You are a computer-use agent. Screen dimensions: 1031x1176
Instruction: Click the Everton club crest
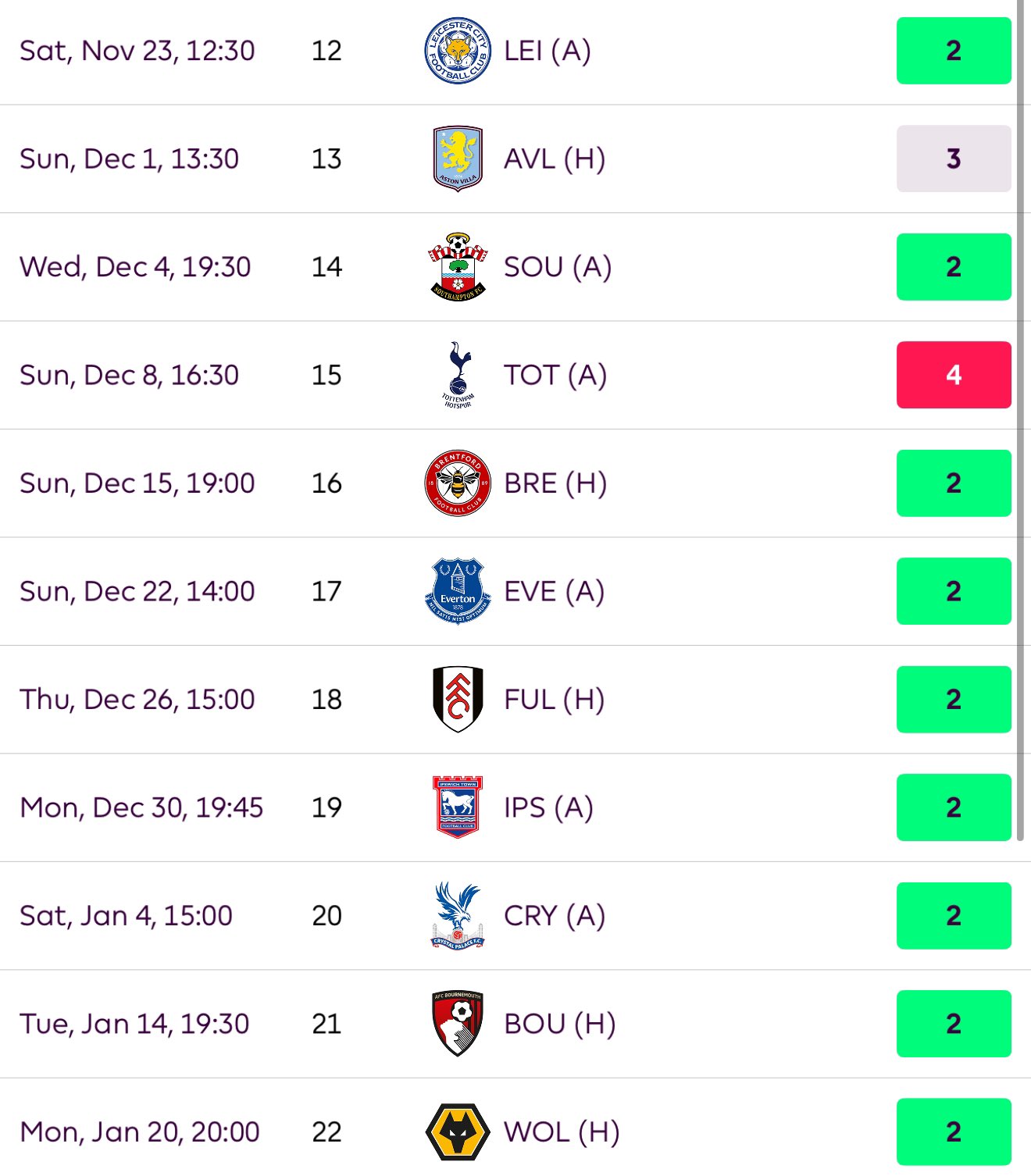click(458, 591)
